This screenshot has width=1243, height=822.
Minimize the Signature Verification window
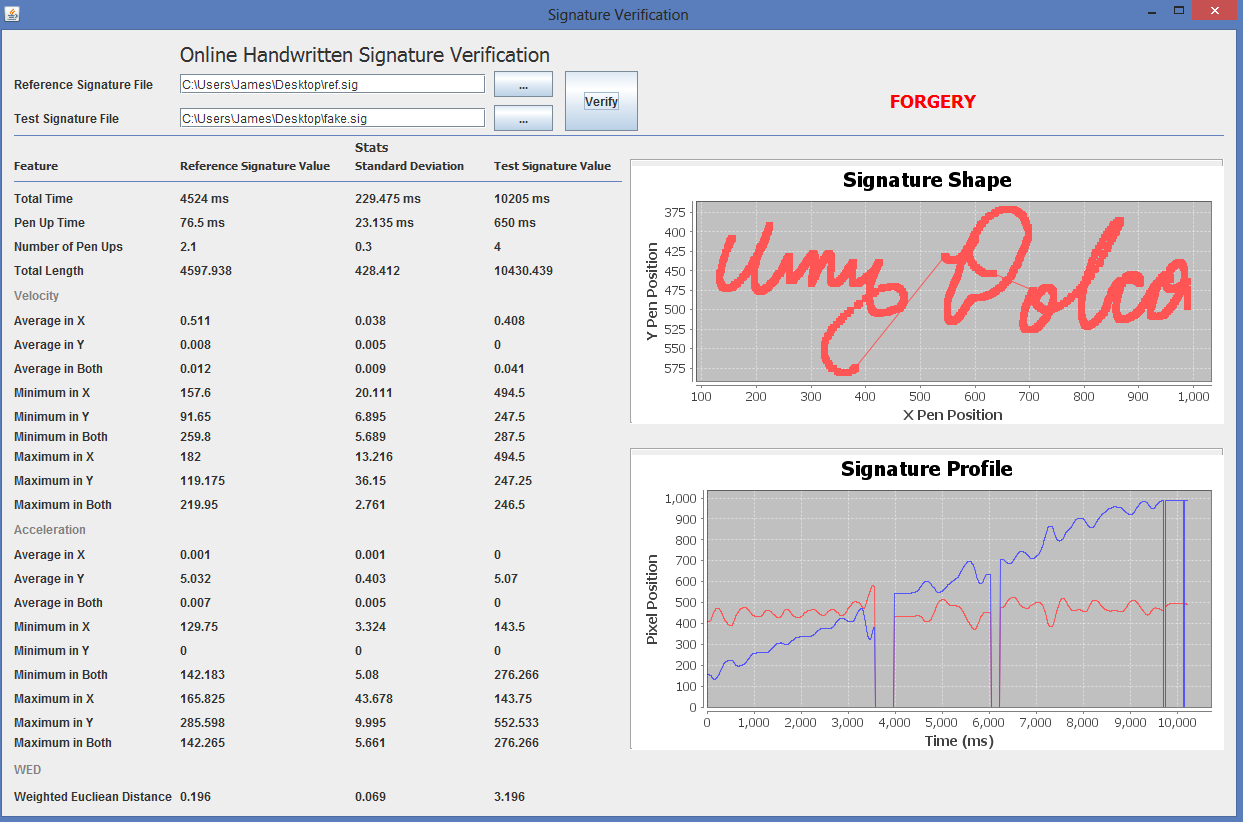(1149, 11)
